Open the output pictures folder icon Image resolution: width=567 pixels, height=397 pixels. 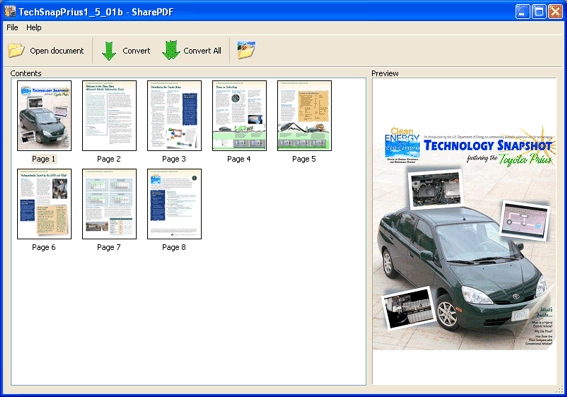coord(246,50)
